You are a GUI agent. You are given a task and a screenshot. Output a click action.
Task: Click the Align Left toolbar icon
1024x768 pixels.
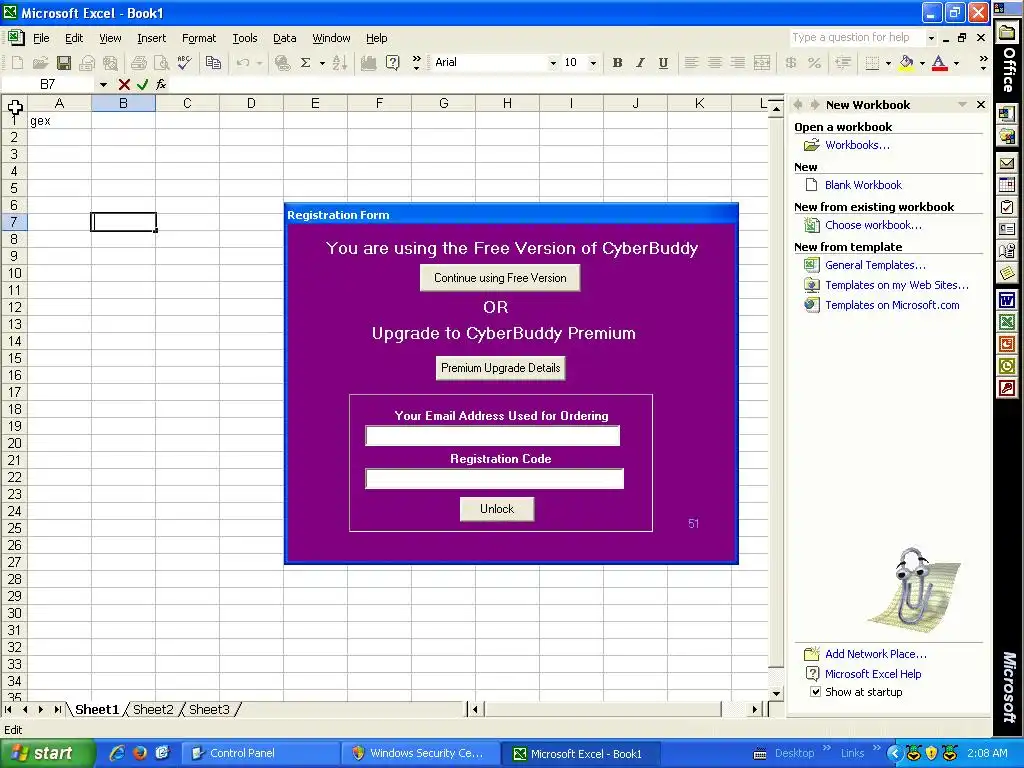[691, 63]
